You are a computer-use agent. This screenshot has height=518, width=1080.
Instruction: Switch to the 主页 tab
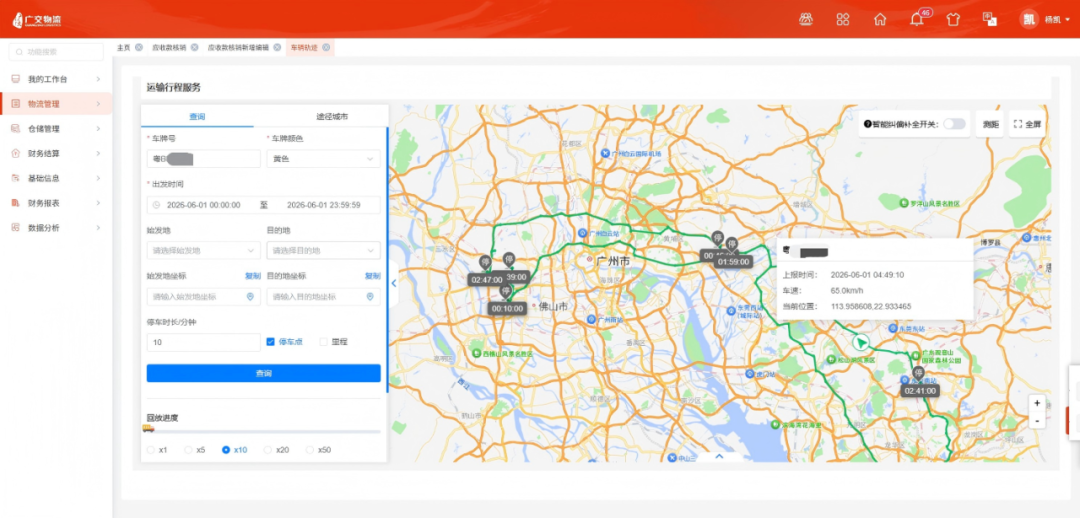coord(124,48)
